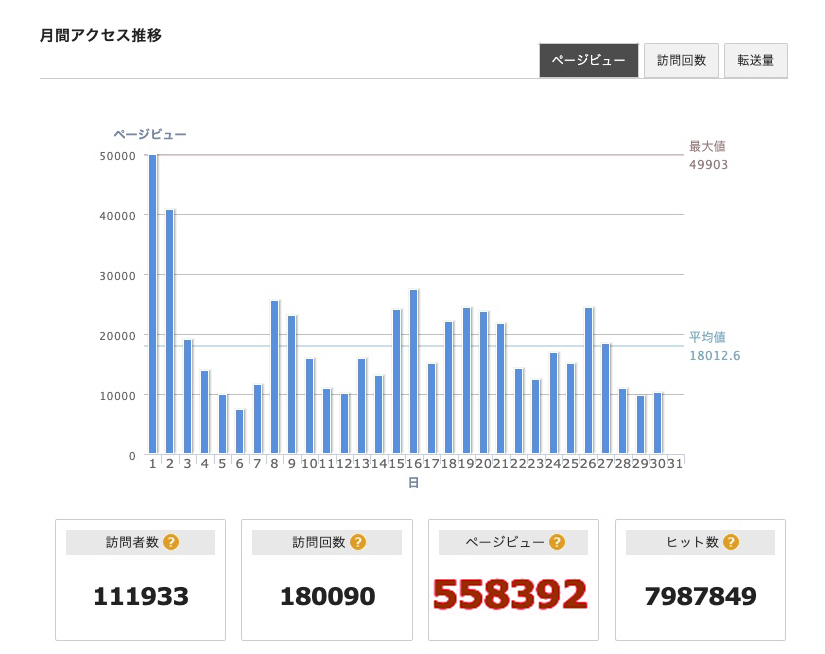Select the red value 558392
This screenshot has width=825, height=654.
[x=510, y=595]
